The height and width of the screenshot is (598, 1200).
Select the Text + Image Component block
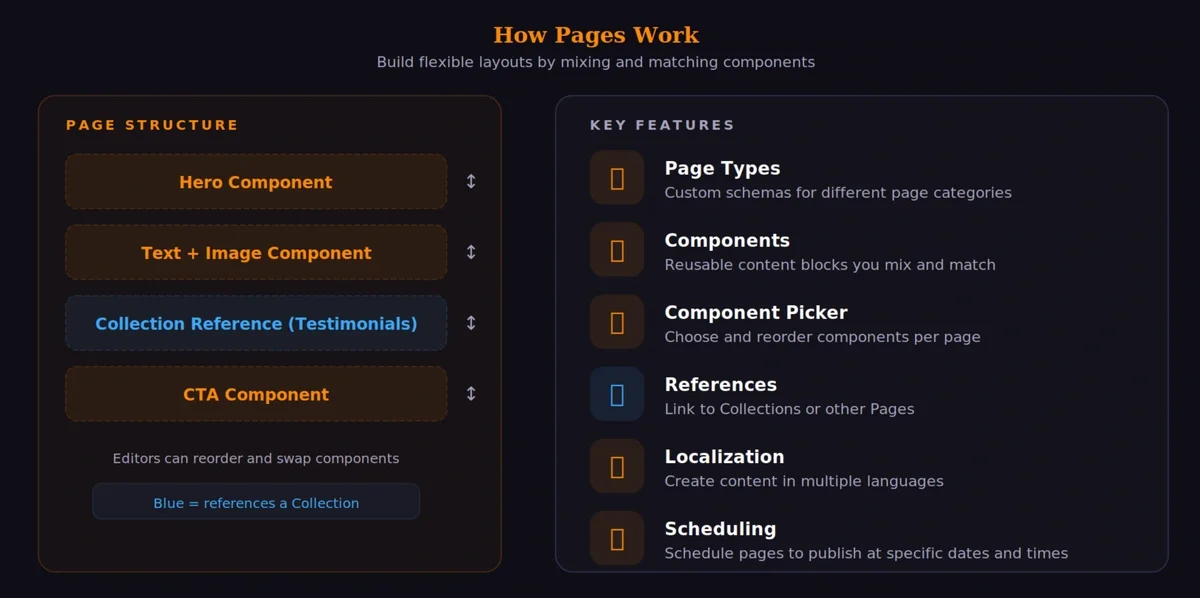(x=256, y=253)
